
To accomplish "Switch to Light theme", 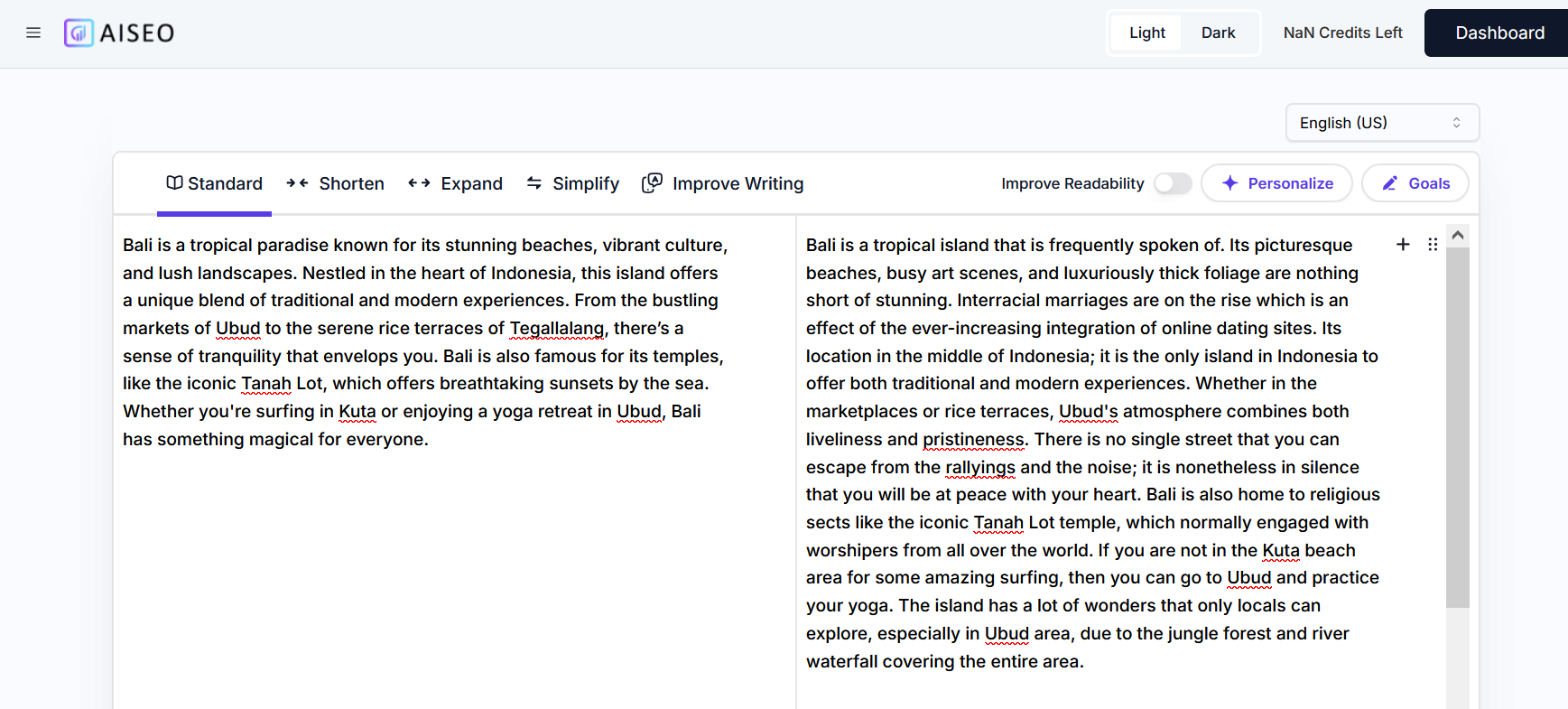I will click(x=1146, y=33).
